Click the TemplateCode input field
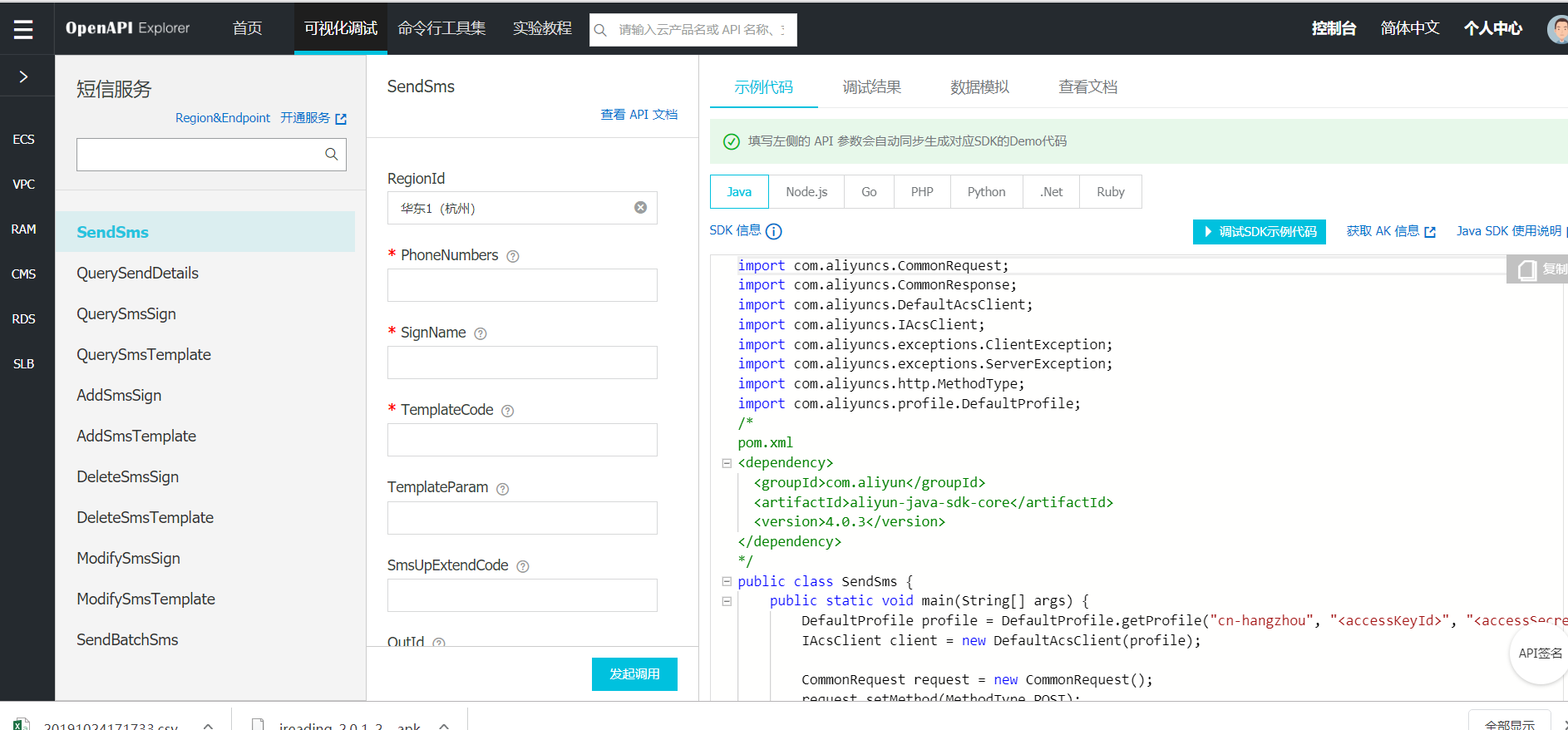The height and width of the screenshot is (730, 1568). pyautogui.click(x=522, y=440)
